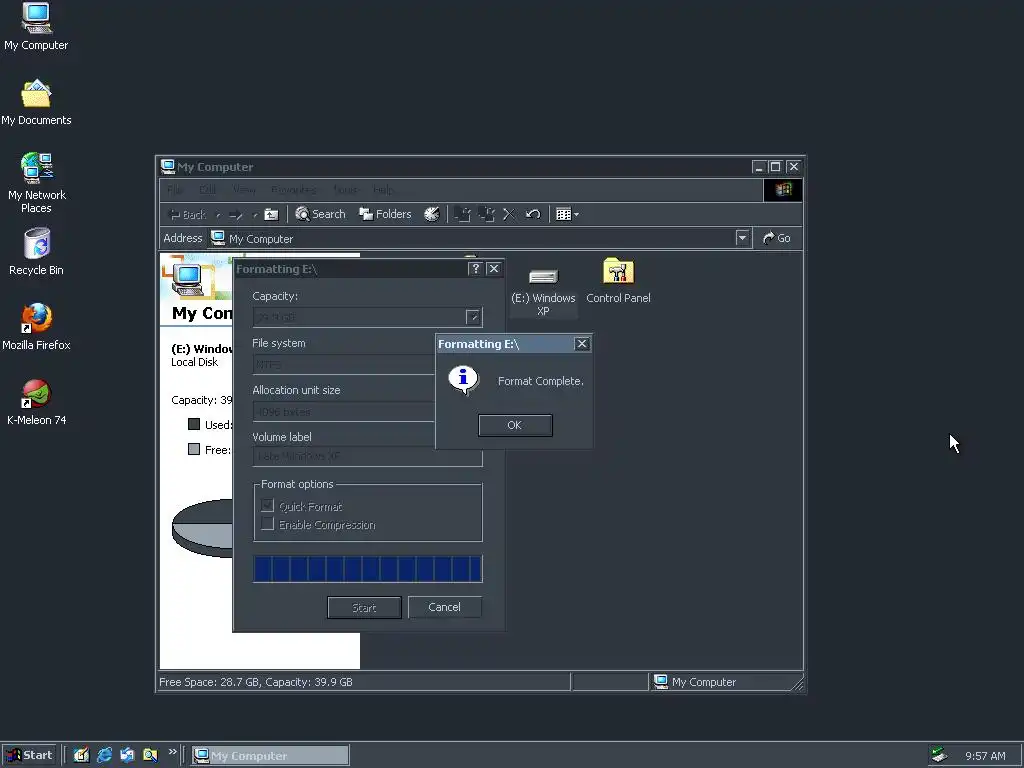Screen dimensions: 1024x768
Task: Open the View menu
Action: click(x=244, y=190)
